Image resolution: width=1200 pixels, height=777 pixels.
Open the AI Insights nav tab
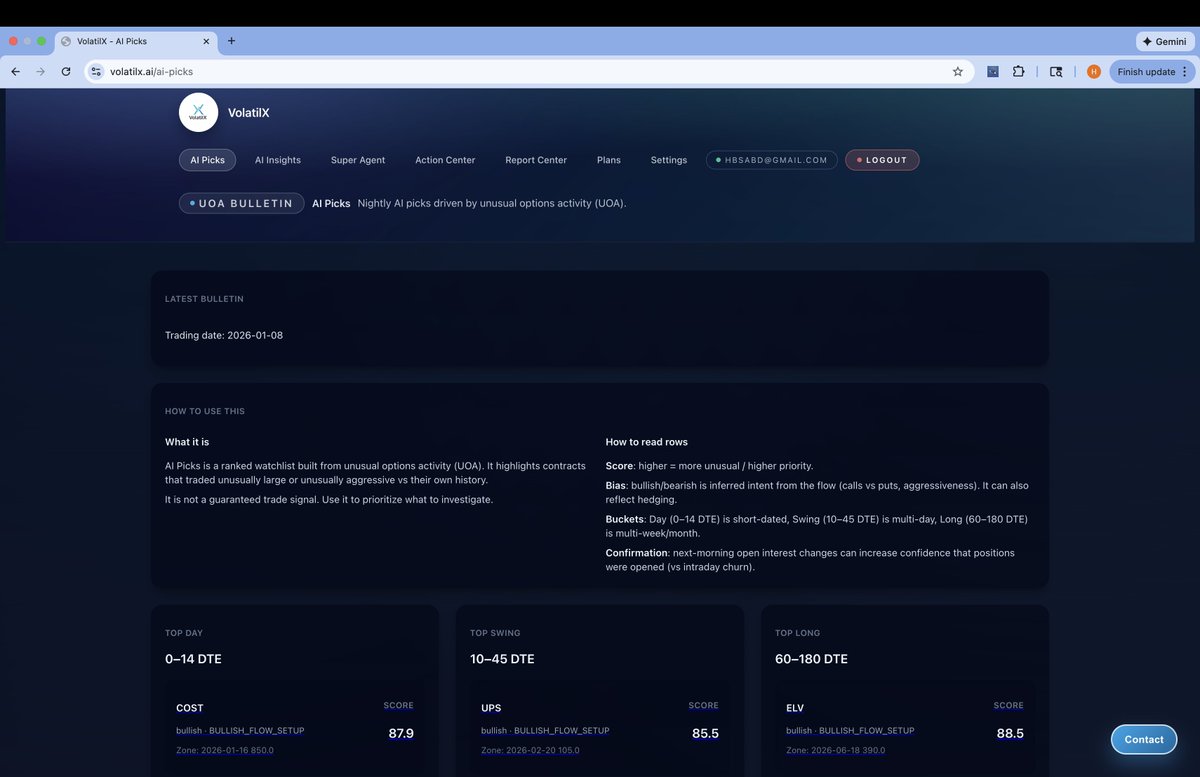[x=278, y=160]
